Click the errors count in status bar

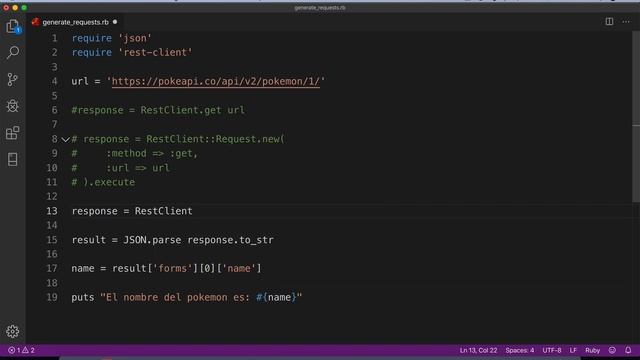pos(14,350)
